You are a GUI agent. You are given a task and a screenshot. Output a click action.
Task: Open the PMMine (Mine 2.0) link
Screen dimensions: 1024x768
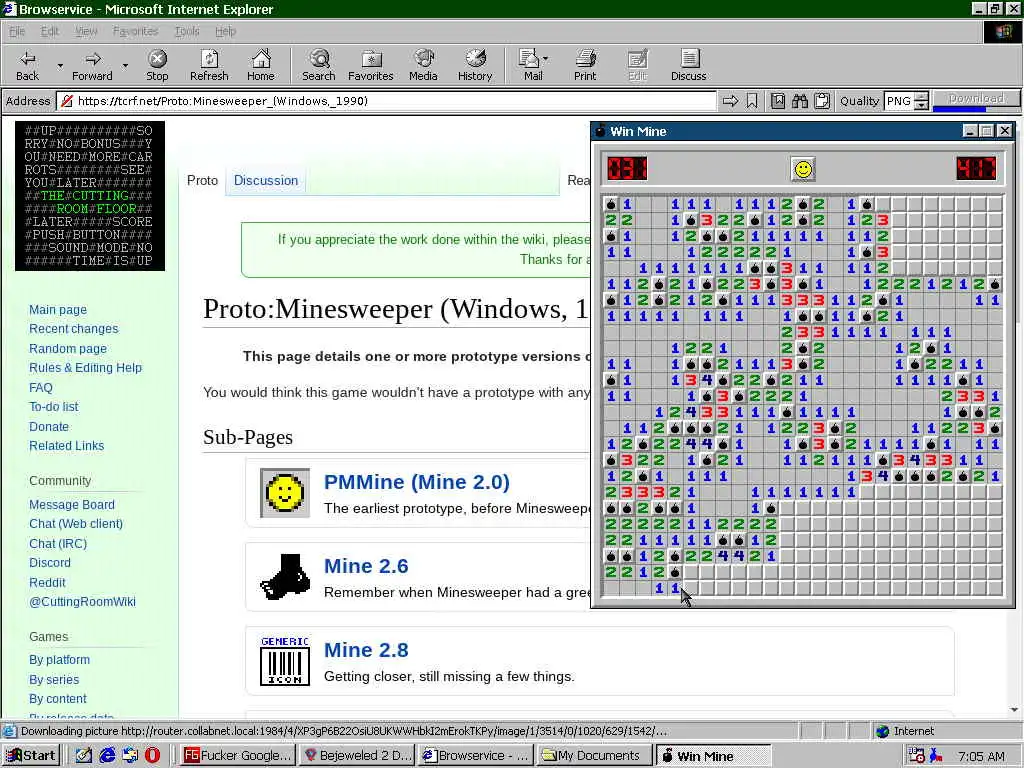pos(417,482)
